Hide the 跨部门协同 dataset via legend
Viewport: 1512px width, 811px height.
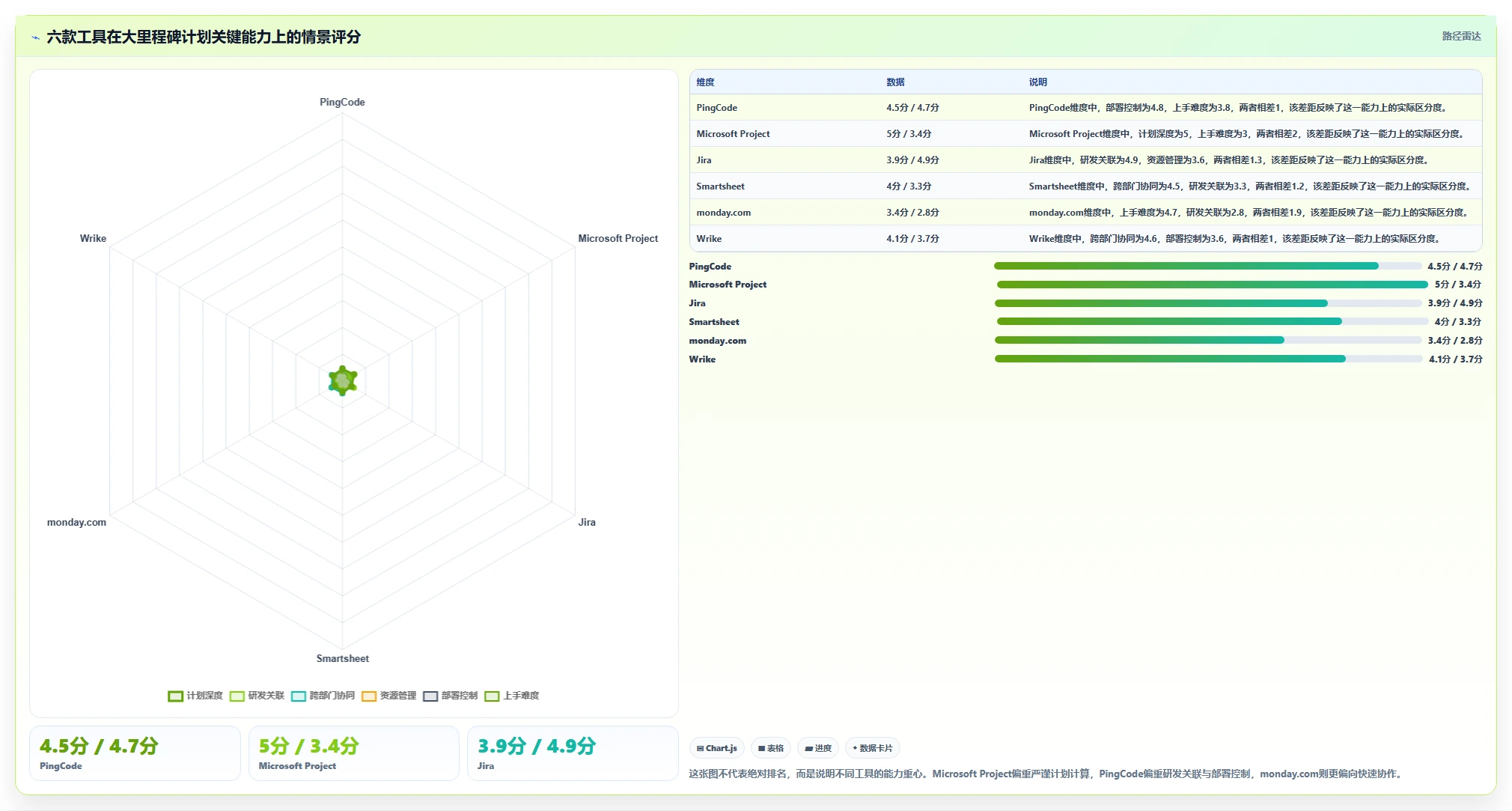323,696
